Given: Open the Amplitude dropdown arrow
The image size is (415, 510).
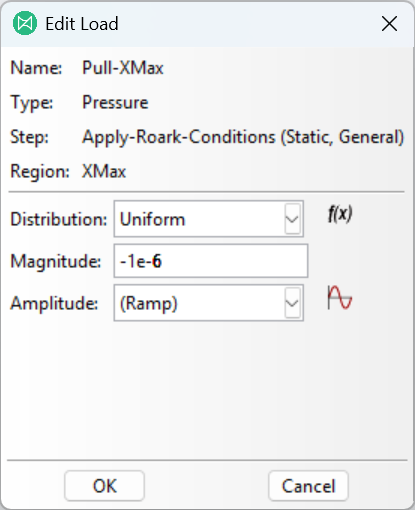Looking at the screenshot, I should click(x=292, y=303).
